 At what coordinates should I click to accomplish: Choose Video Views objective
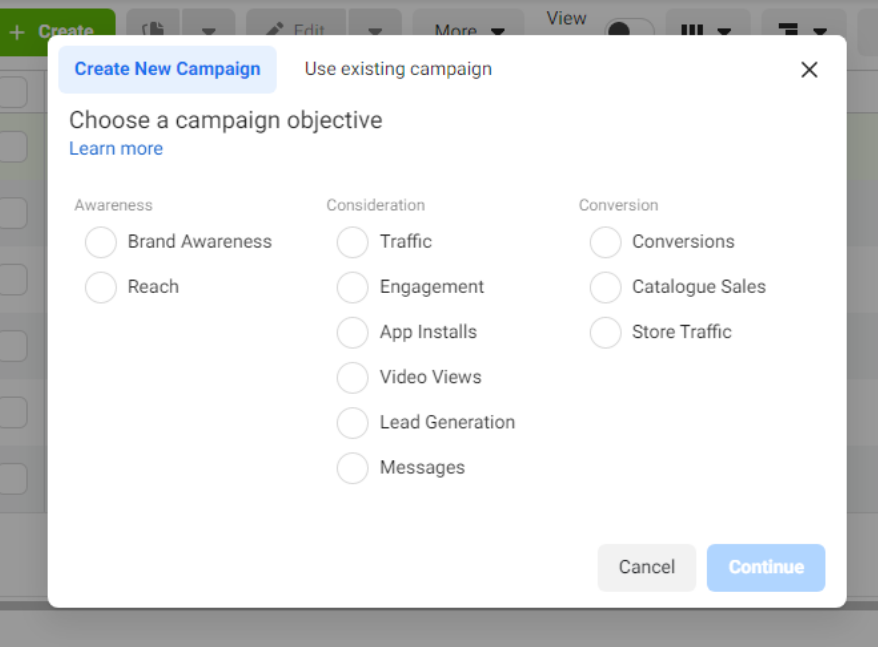tap(353, 377)
